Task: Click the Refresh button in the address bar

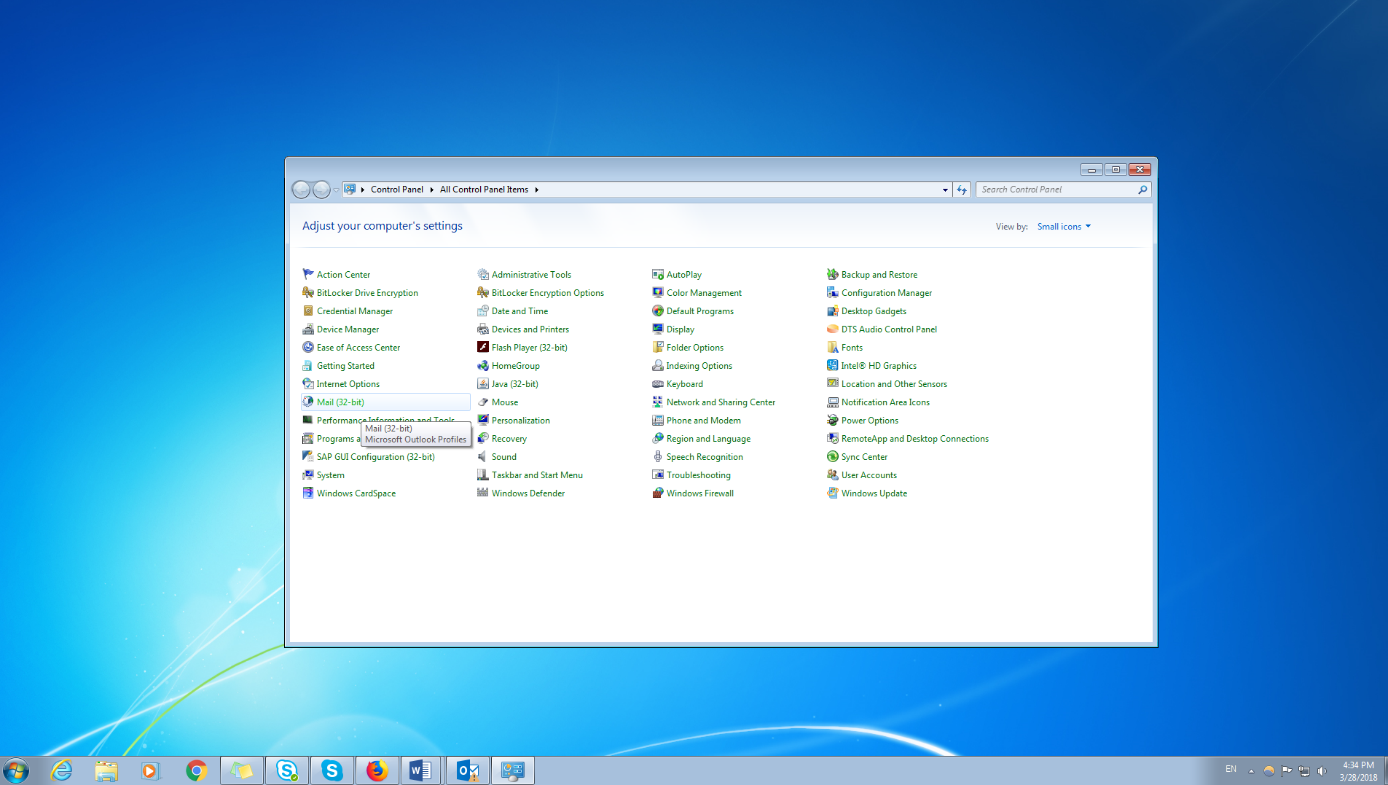Action: 961,189
